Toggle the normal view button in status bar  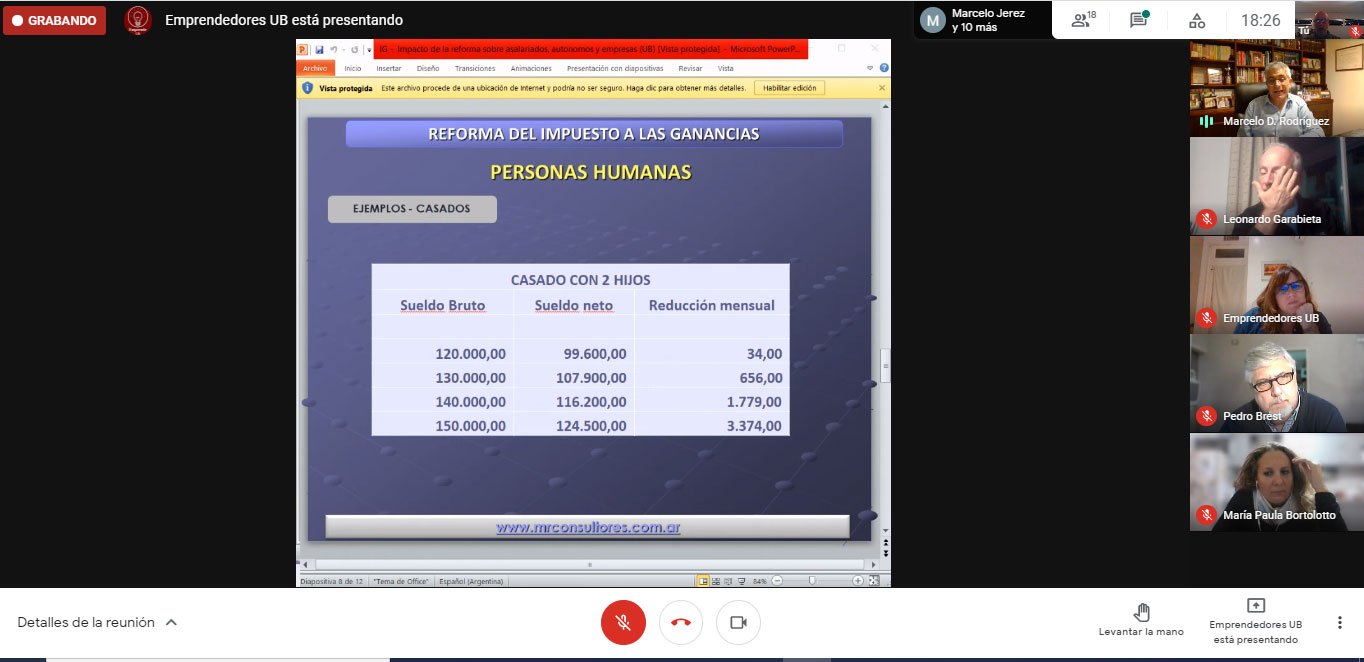(x=703, y=581)
